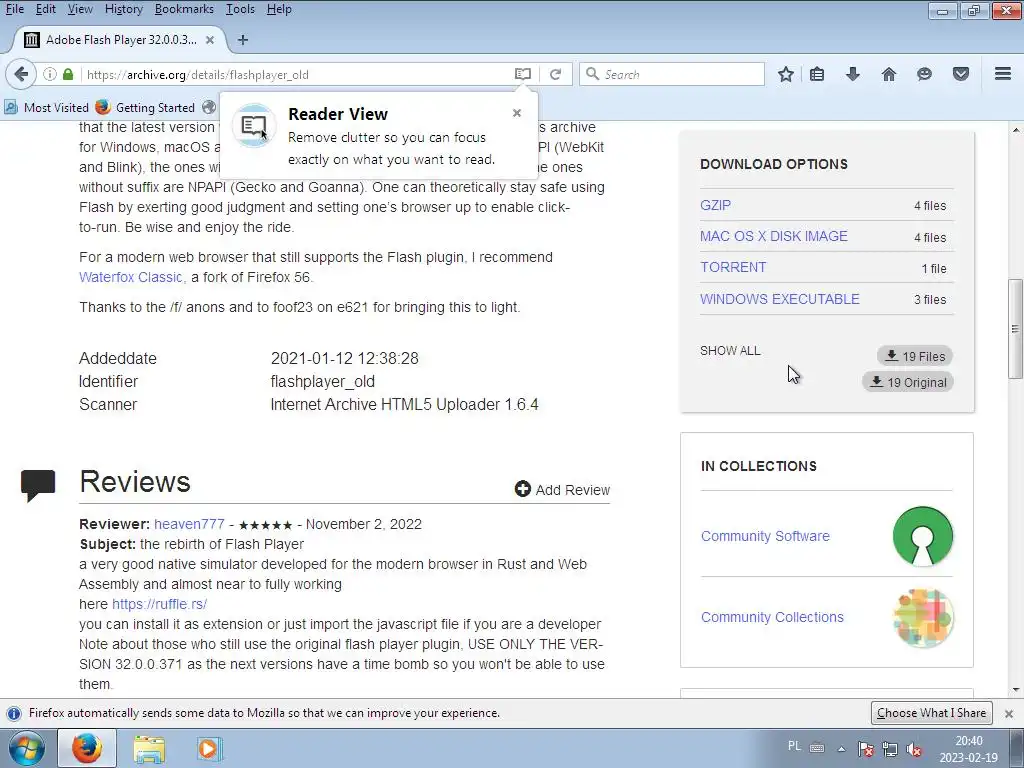1024x768 pixels.
Task: Open the https://ruffle.rs/ link
Action: 159,604
